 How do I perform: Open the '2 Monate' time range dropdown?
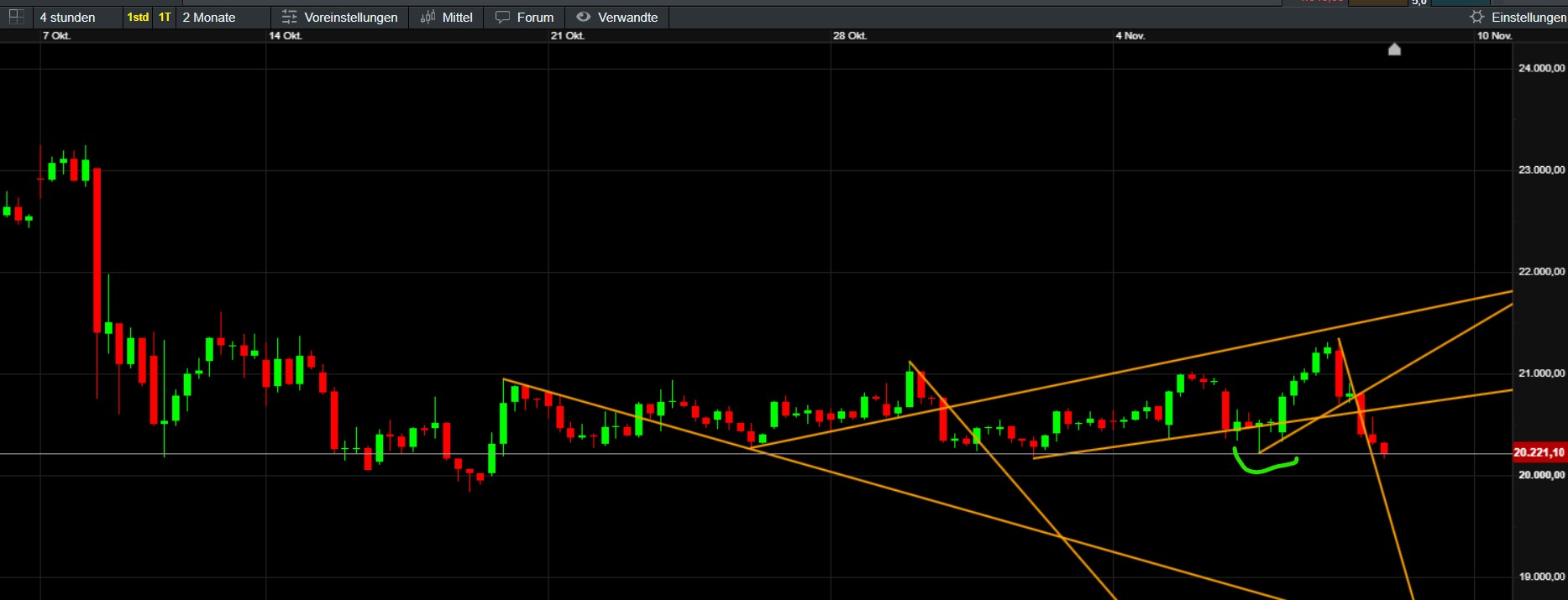(x=223, y=17)
